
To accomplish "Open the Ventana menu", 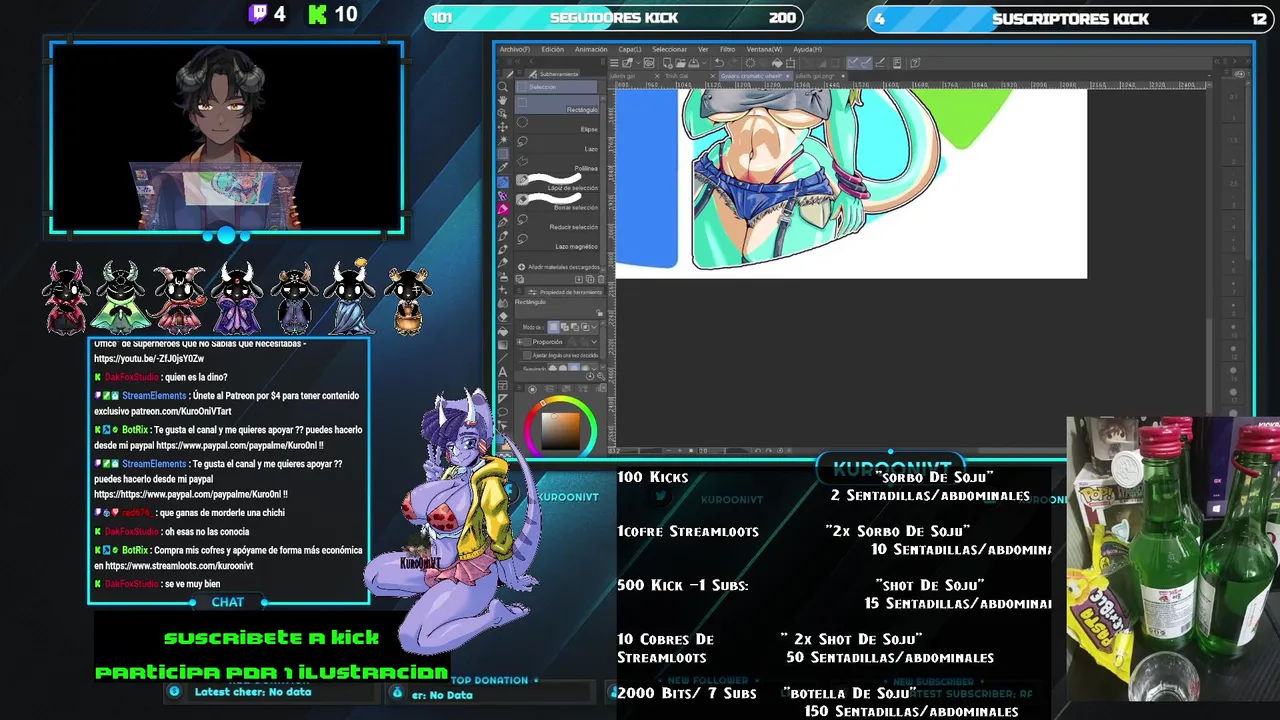I will pyautogui.click(x=764, y=49).
